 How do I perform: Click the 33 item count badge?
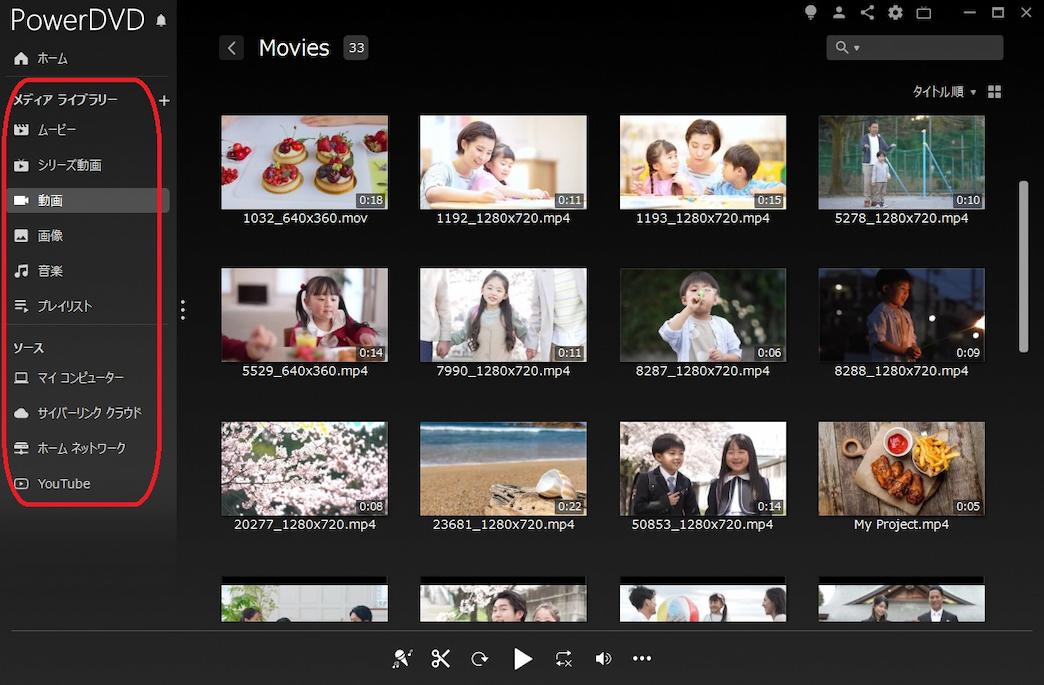coord(356,48)
